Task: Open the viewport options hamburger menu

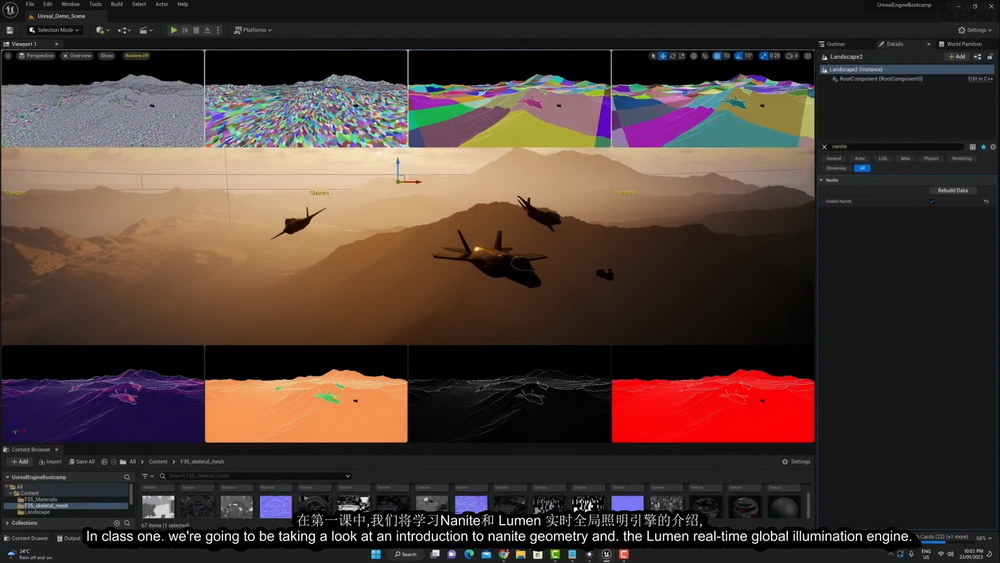Action: click(8, 56)
